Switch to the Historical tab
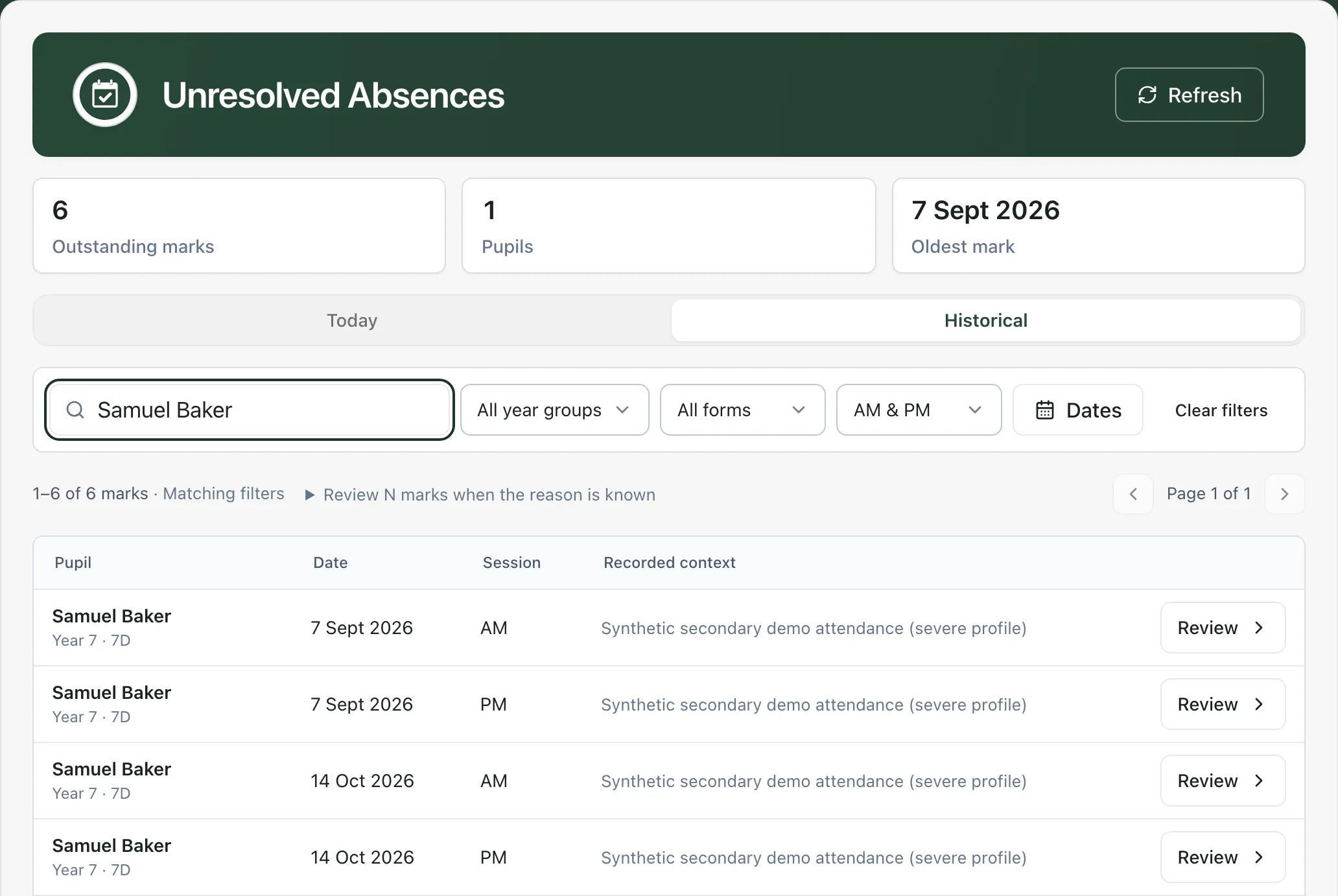The width and height of the screenshot is (1338, 896). click(985, 320)
